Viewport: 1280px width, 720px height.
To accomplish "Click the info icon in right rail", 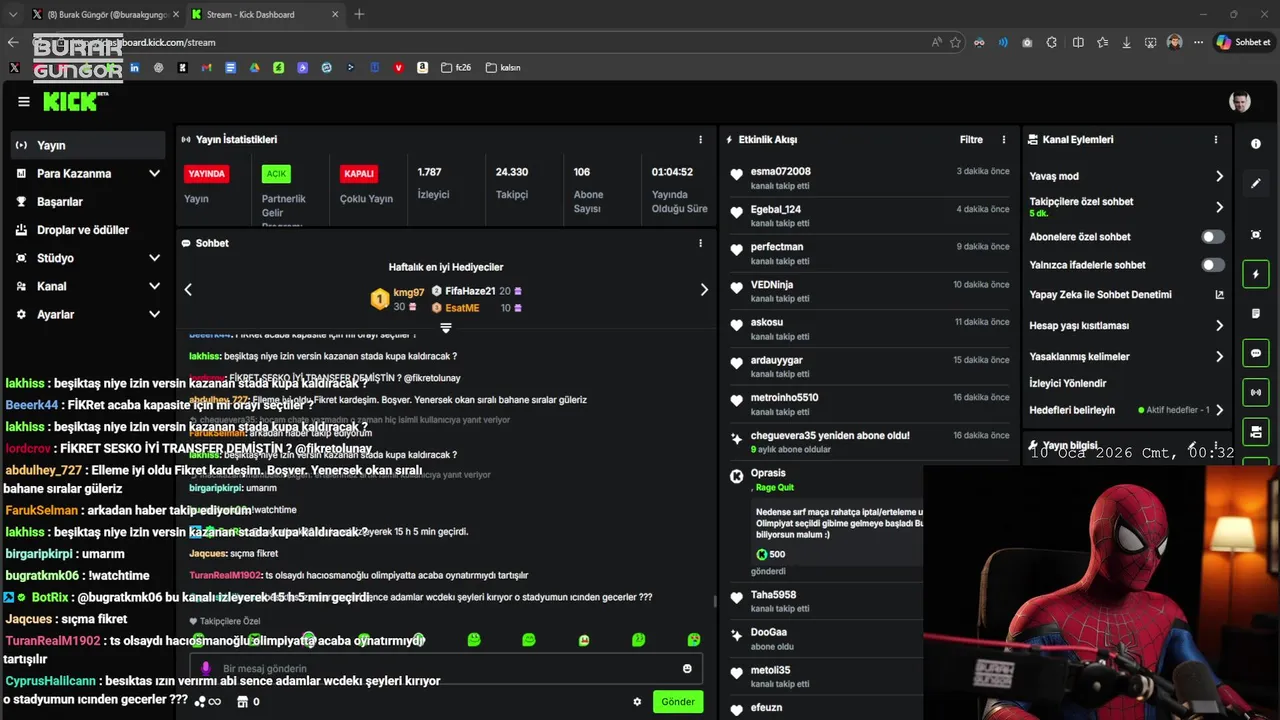I will (1256, 144).
